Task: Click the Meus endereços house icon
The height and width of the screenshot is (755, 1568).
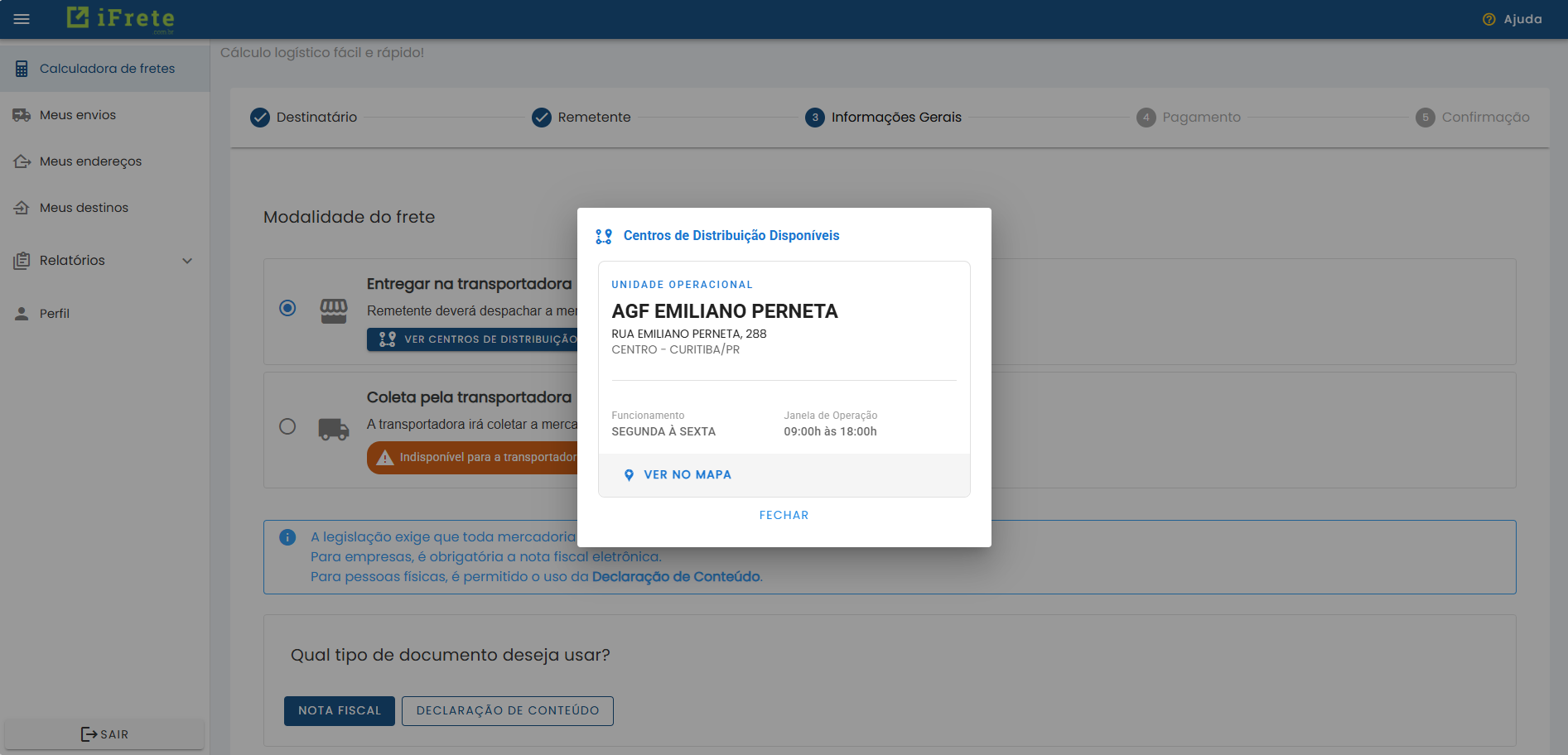Action: click(22, 161)
